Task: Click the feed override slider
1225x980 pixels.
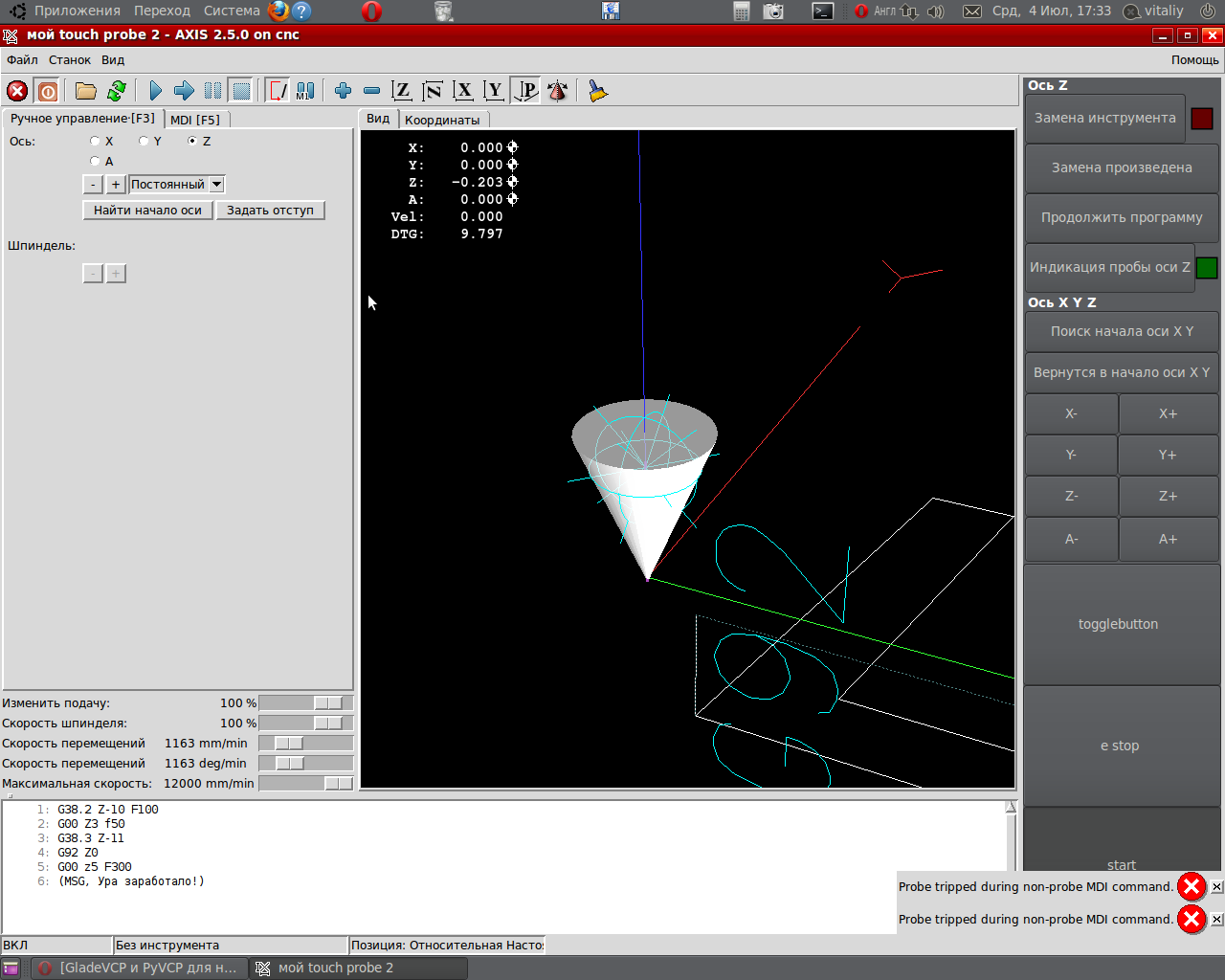Action: click(328, 703)
